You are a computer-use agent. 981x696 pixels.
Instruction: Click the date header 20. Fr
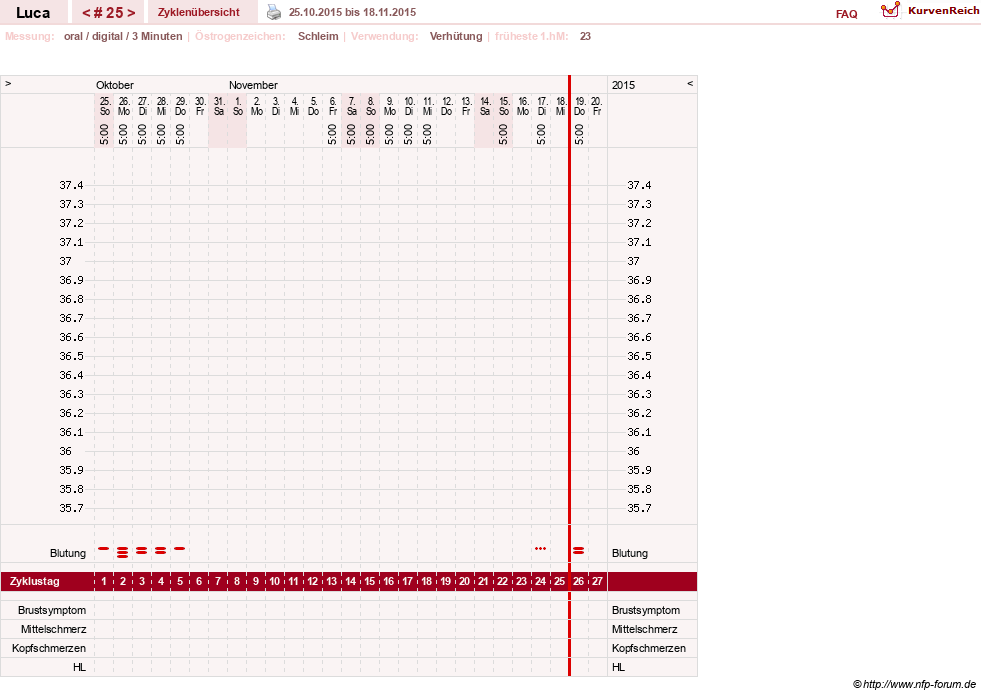597,106
